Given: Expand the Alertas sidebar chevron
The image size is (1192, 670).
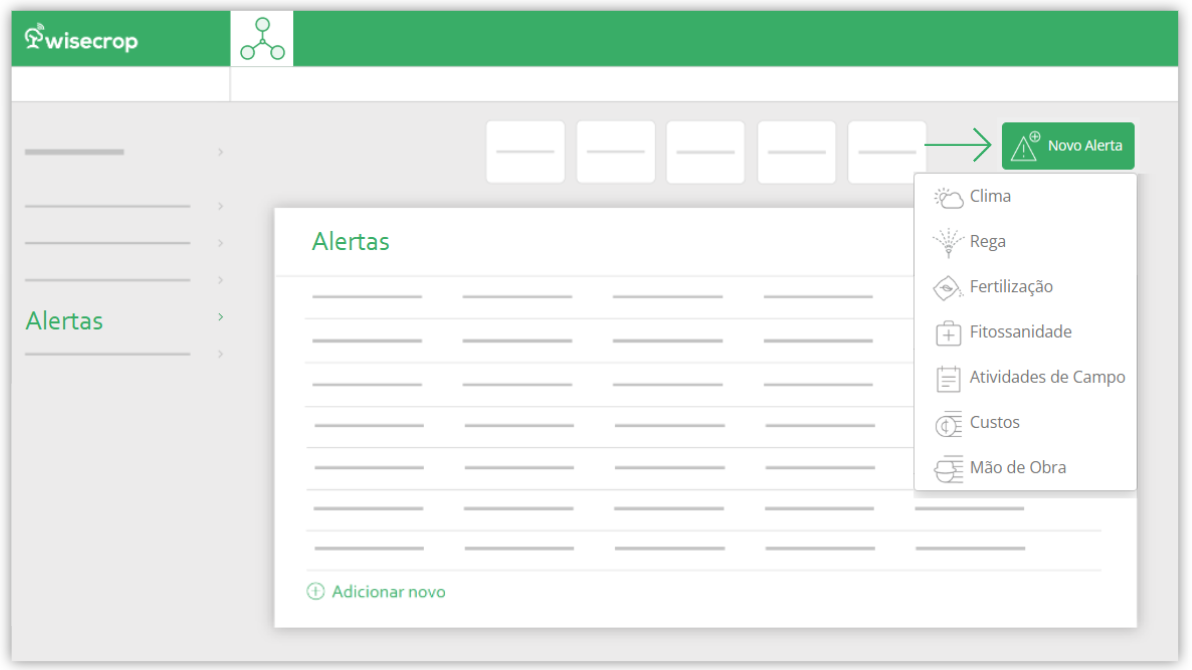Looking at the screenshot, I should click(x=220, y=317).
